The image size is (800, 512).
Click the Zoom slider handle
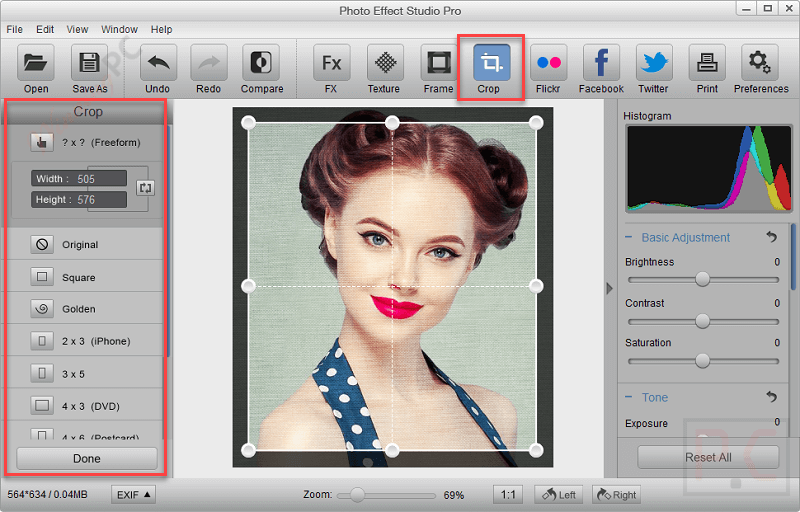tap(358, 495)
